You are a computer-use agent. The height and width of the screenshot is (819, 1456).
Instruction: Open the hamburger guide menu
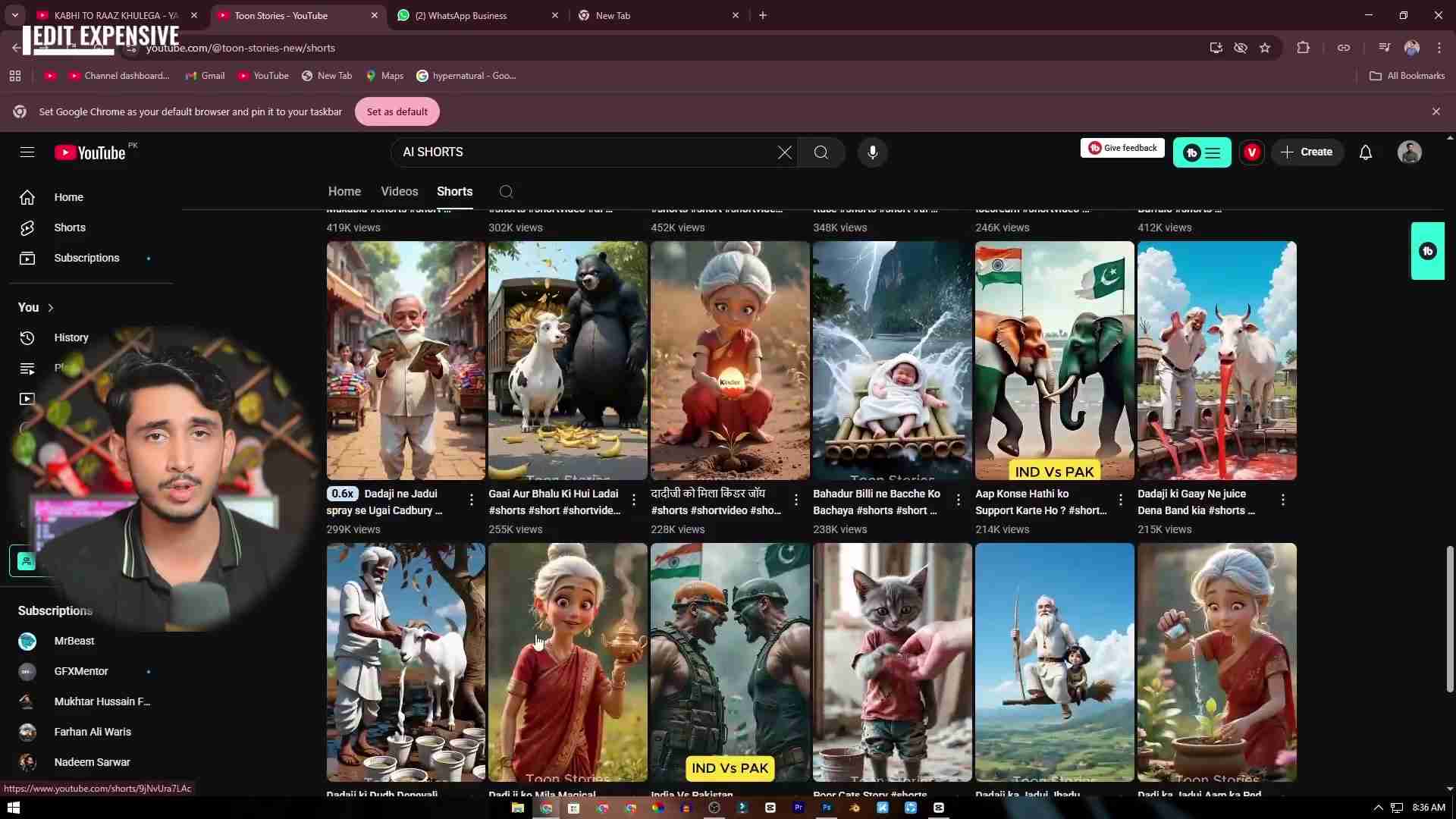27,152
